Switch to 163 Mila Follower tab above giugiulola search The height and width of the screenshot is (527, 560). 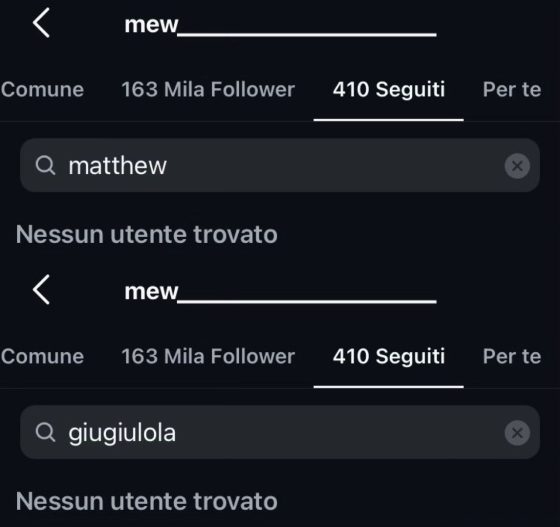point(208,356)
